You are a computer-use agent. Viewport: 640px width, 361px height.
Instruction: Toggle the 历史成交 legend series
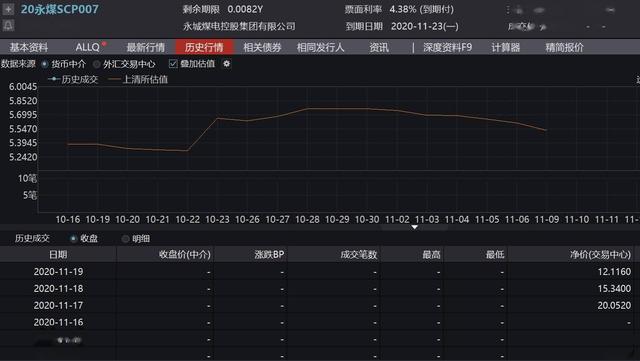[73, 79]
